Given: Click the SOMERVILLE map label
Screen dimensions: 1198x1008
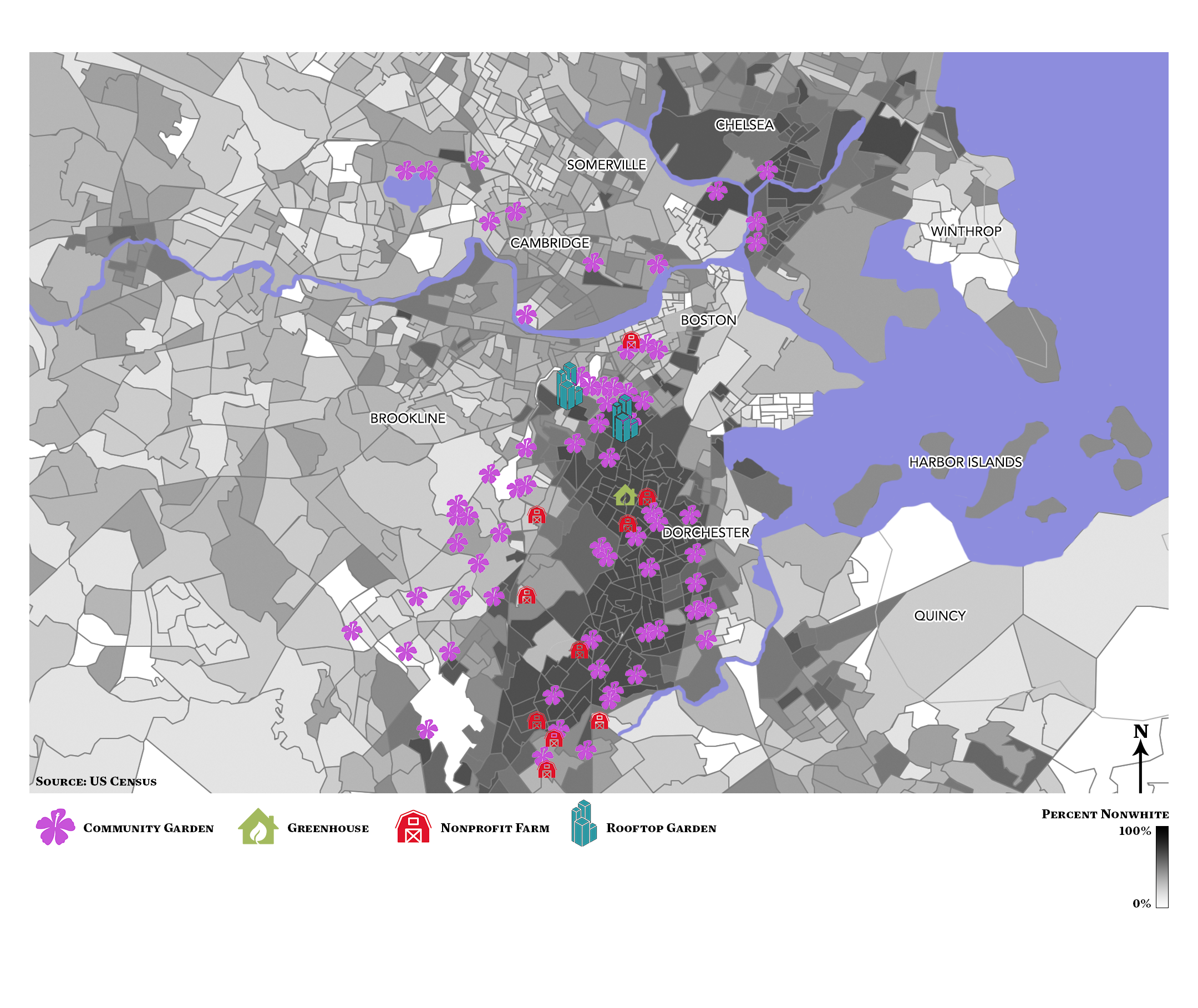Looking at the screenshot, I should click(606, 165).
